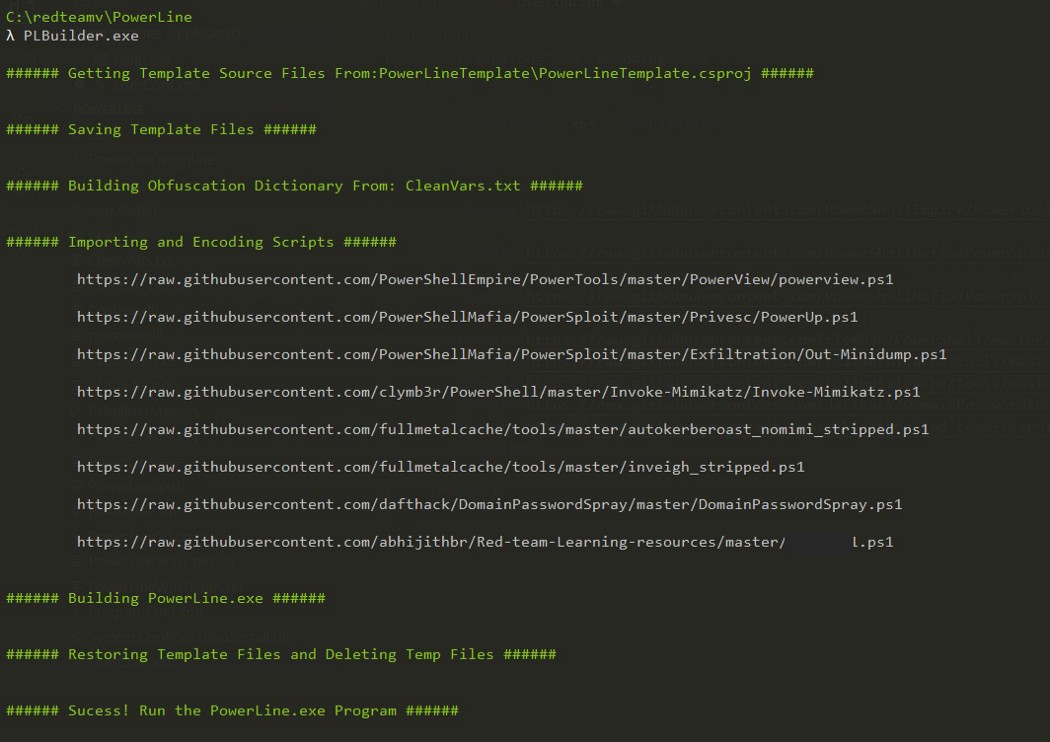Click the Exfiltration/Out-Minidump.ps1 URL
The width and height of the screenshot is (1050, 742).
tap(512, 354)
